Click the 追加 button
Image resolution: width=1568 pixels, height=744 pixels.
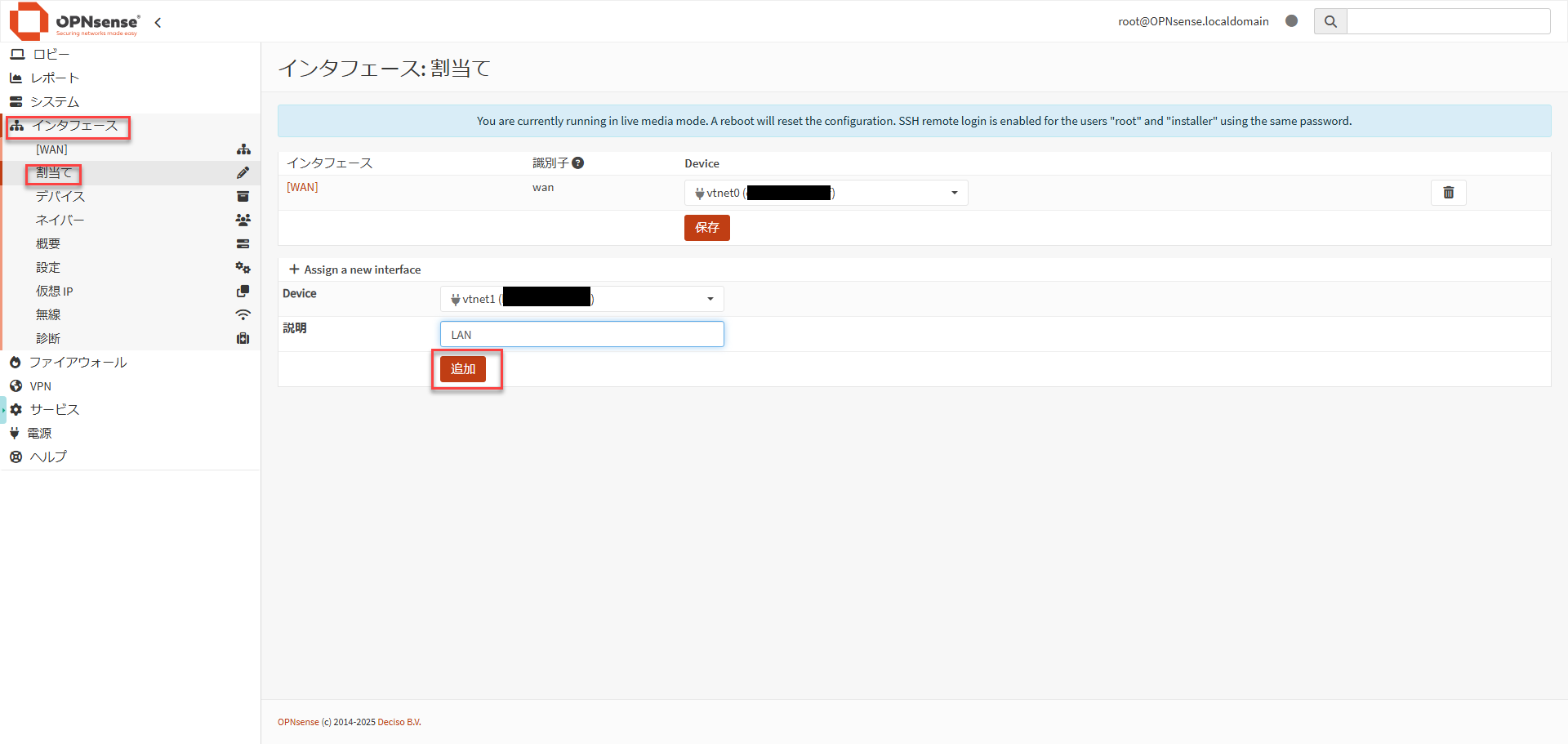pyautogui.click(x=462, y=369)
